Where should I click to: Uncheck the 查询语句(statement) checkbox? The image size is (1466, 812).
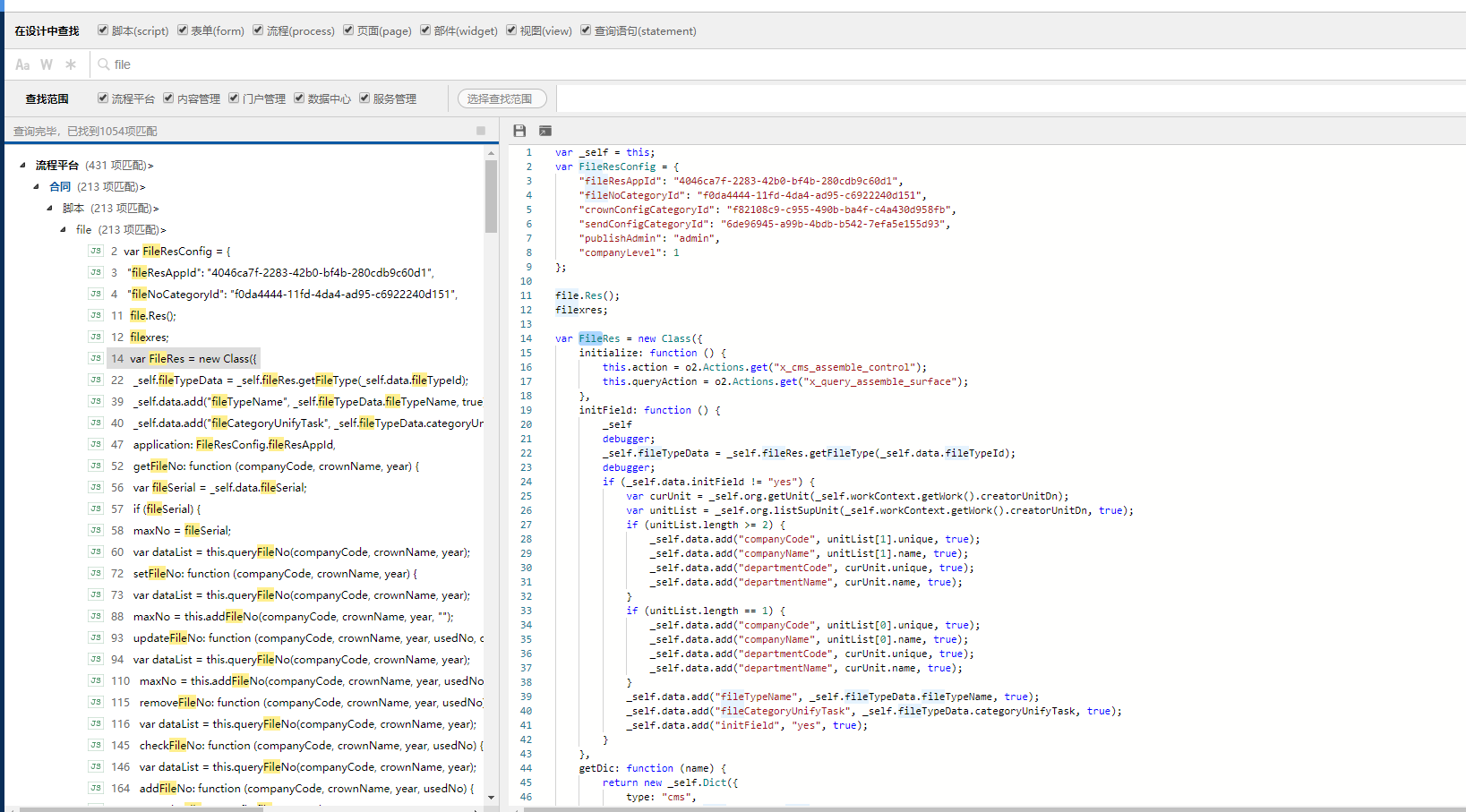586,30
